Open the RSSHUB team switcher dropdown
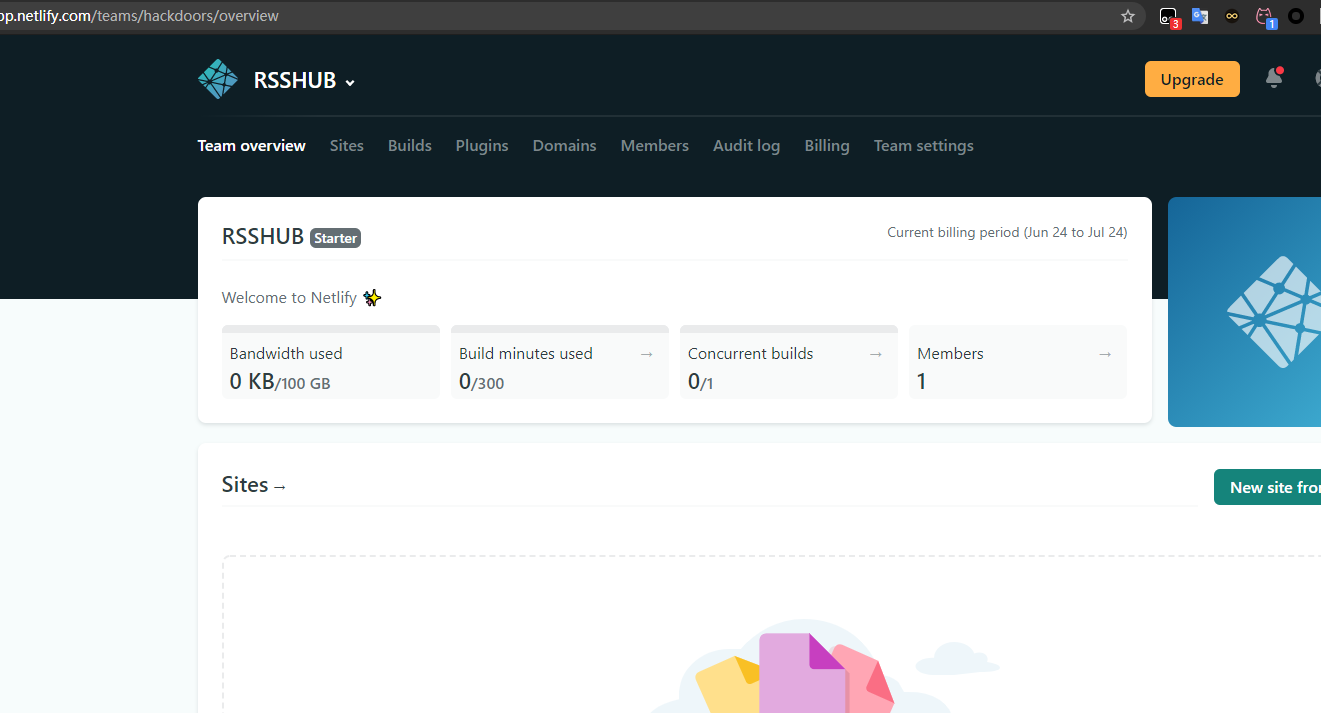The image size is (1321, 713). click(305, 81)
